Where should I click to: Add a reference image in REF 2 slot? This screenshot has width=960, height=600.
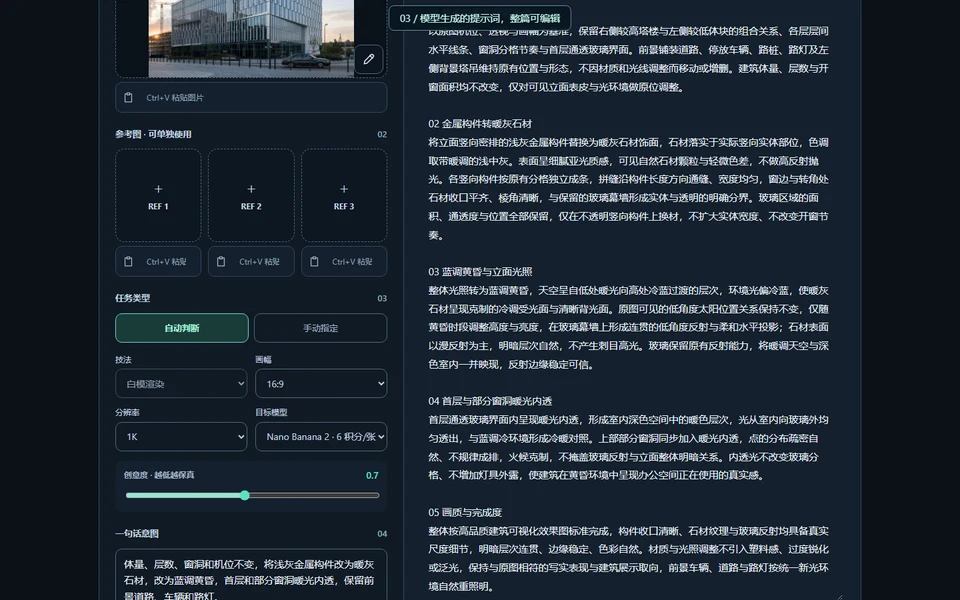pyautogui.click(x=251, y=195)
